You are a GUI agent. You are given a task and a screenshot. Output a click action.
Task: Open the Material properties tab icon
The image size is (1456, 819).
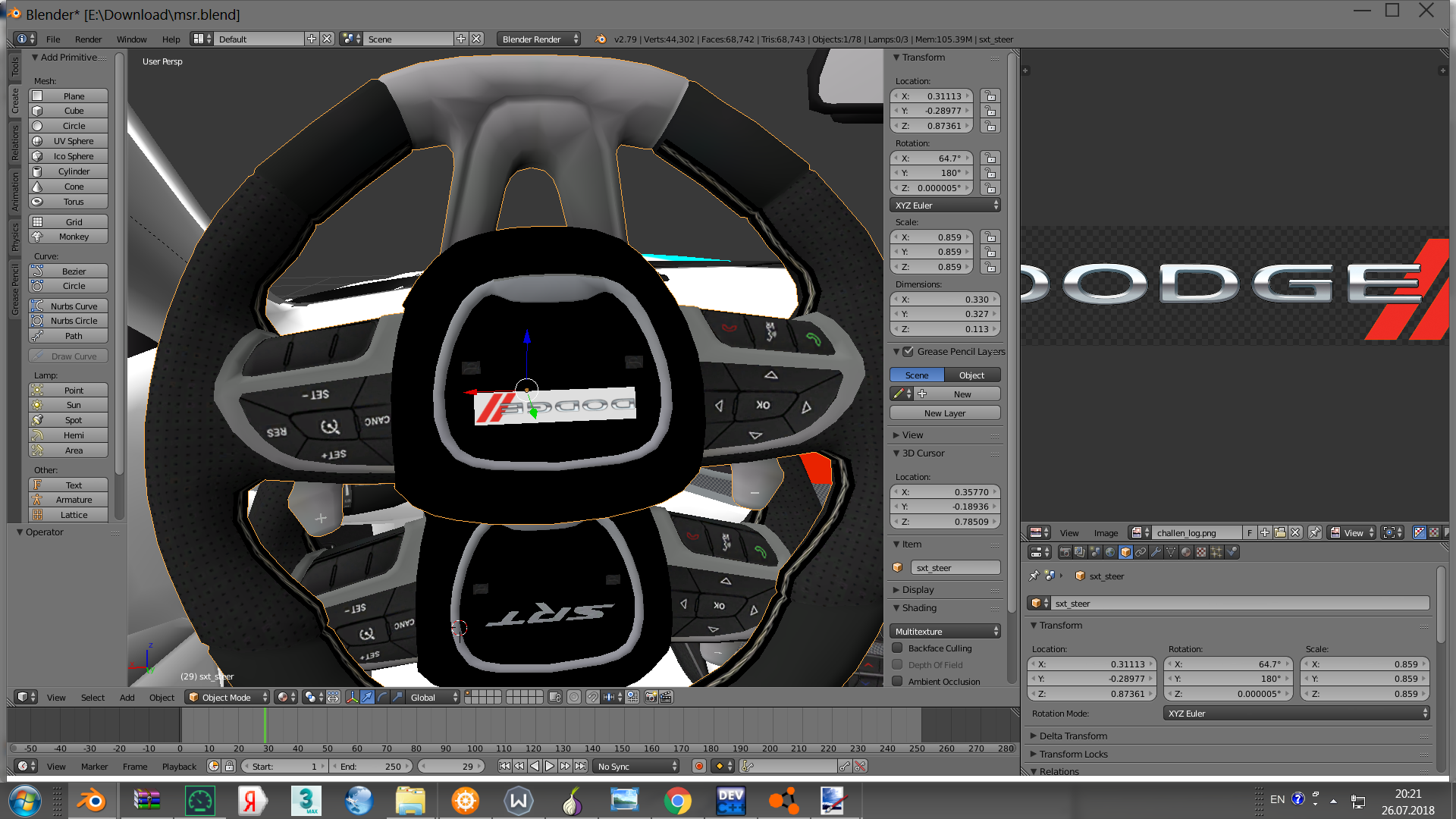(x=1186, y=552)
